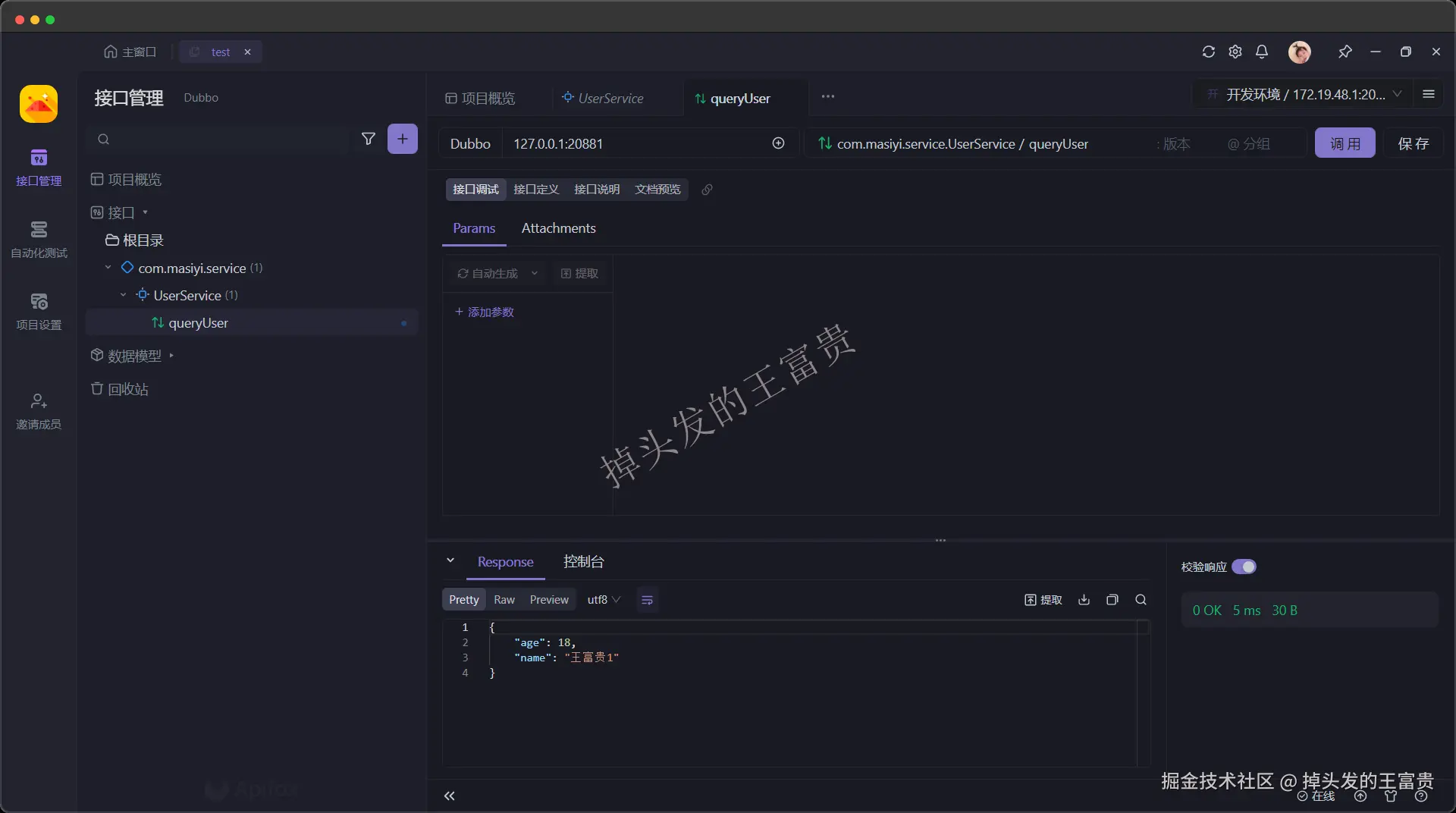
Task: Select the Preview response view
Action: [549, 600]
